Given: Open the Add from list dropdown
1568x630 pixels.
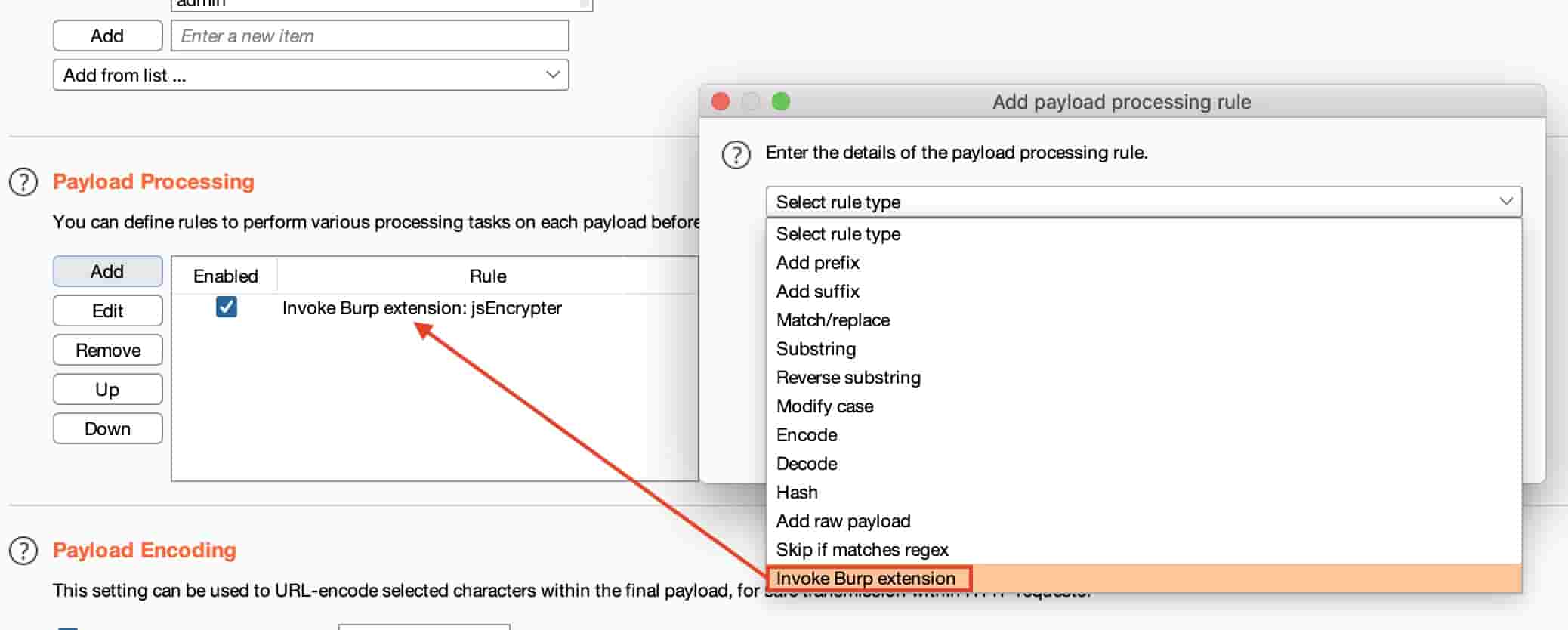Looking at the screenshot, I should [310, 76].
